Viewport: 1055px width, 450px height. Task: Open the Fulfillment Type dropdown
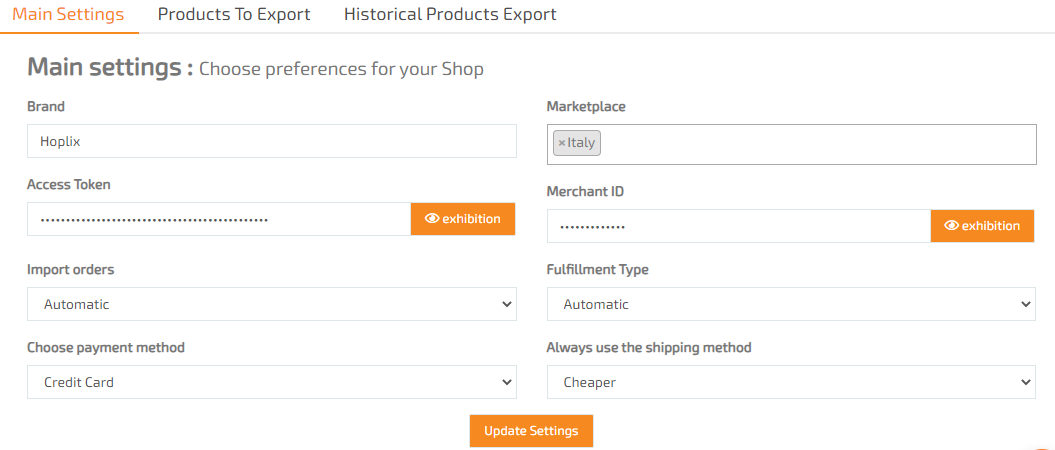pos(791,304)
